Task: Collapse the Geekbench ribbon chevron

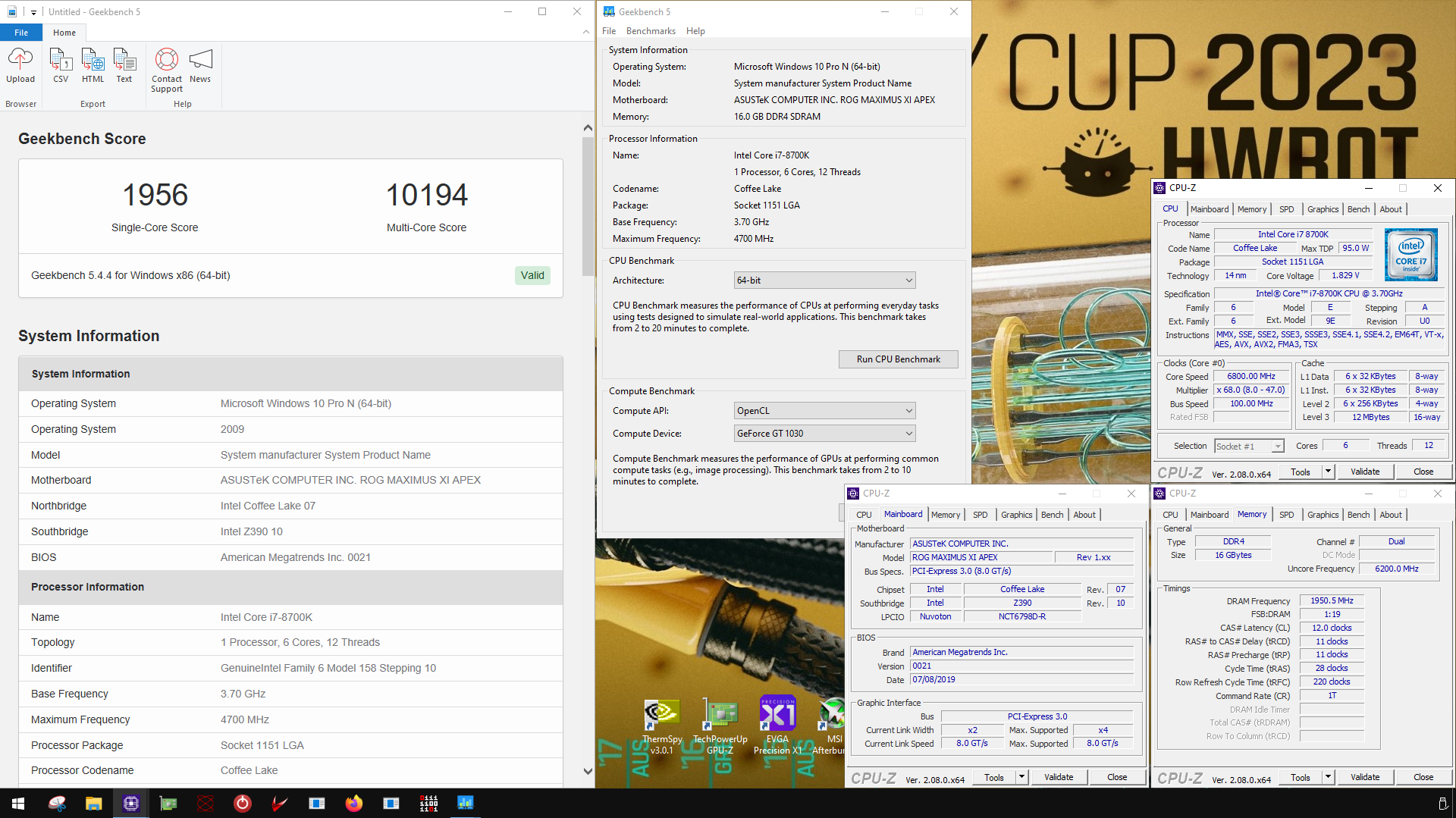Action: tap(586, 32)
